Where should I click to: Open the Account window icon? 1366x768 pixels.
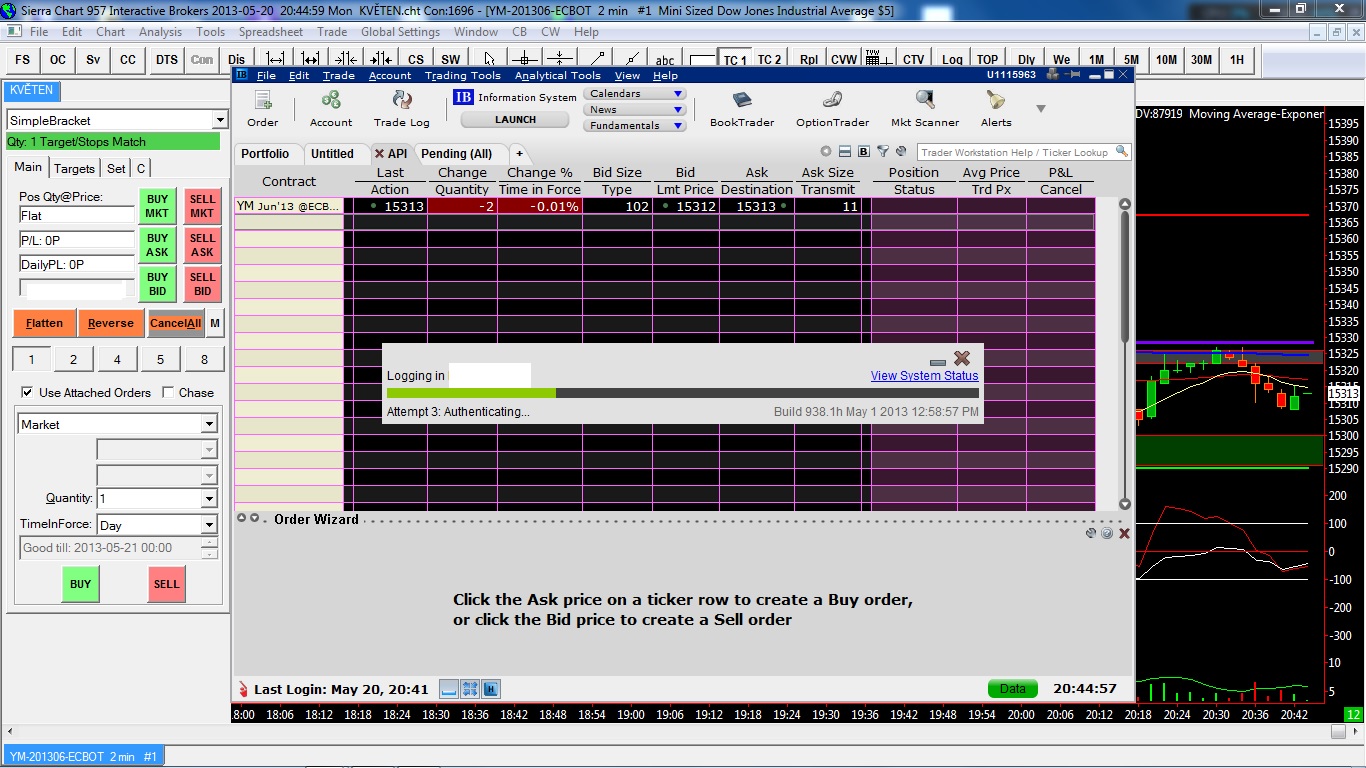331,109
